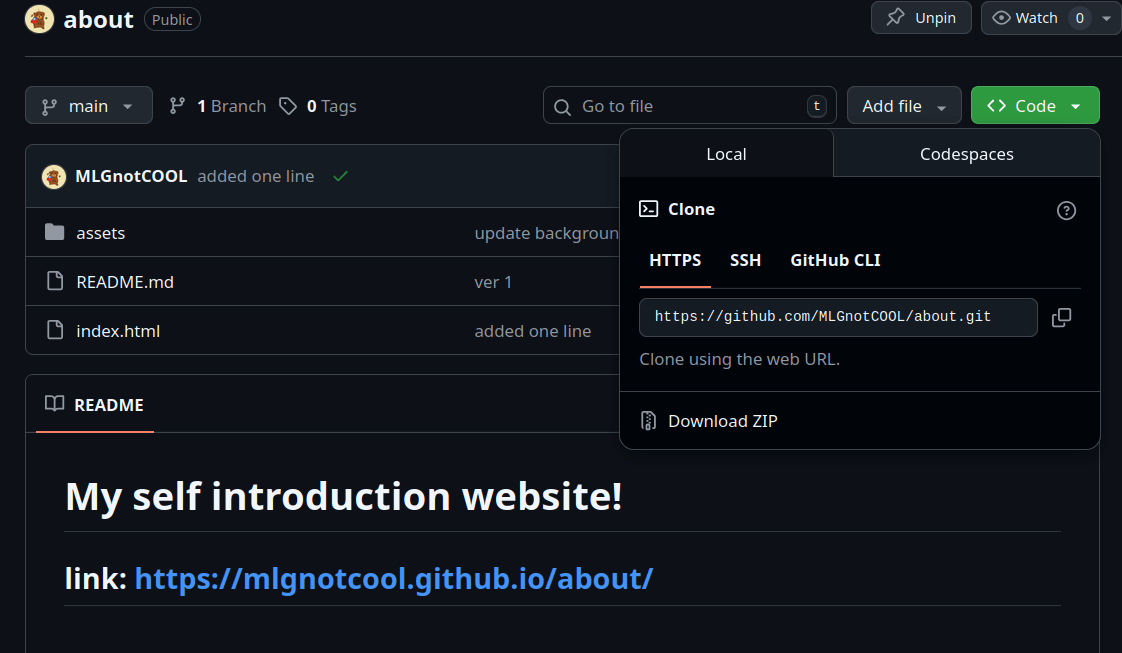Click the assets folder icon
Image resolution: width=1122 pixels, height=653 pixels.
click(54, 232)
